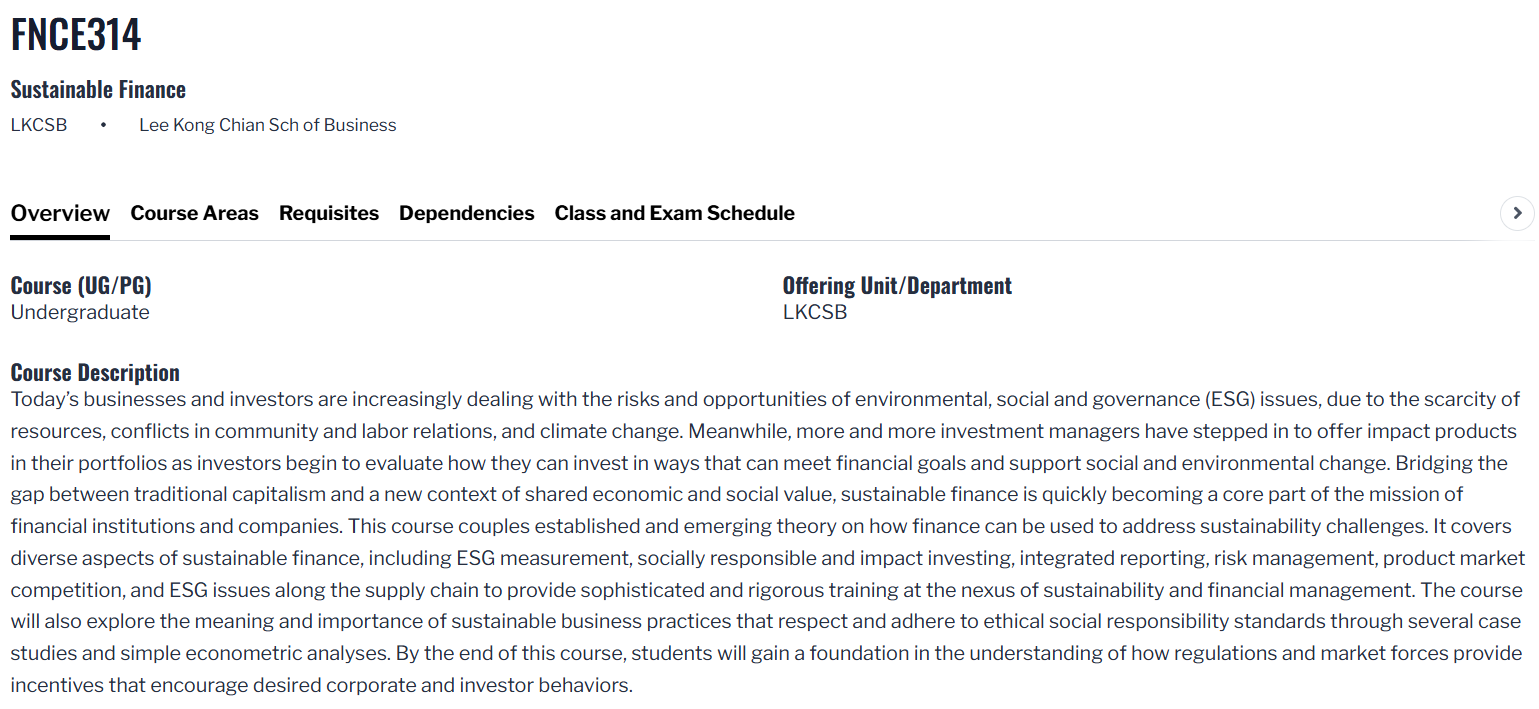
Task: Click the bullet separator before the school name
Action: tap(103, 125)
